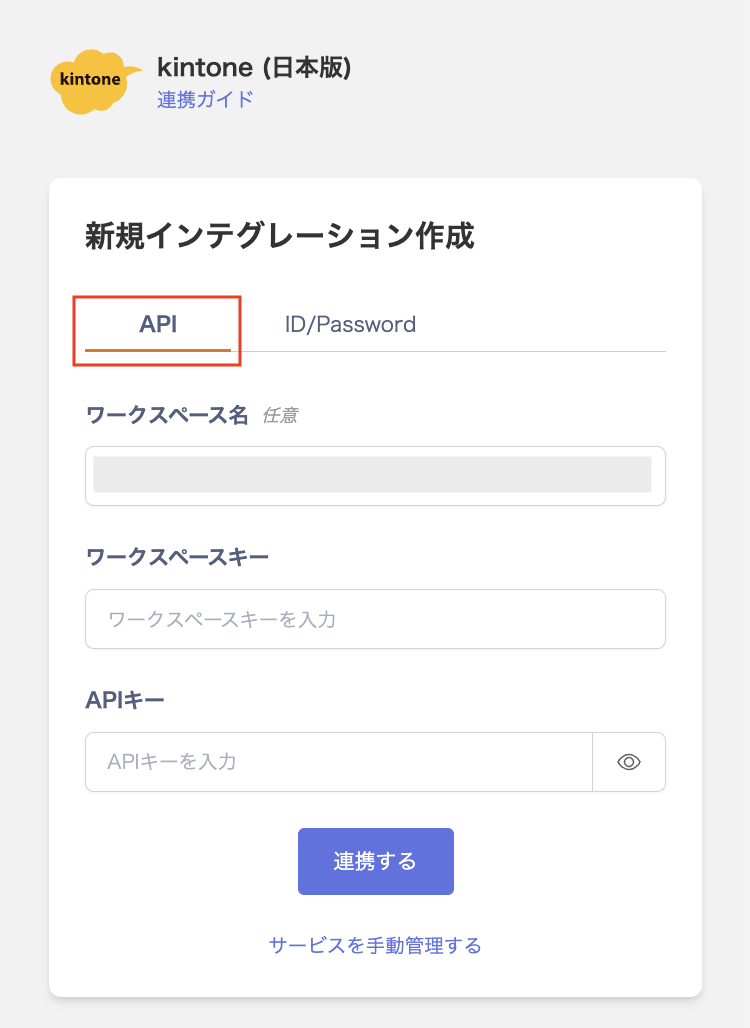This screenshot has width=750, height=1028.
Task: Click the ワークスペースキー field label
Action: pyautogui.click(x=177, y=557)
